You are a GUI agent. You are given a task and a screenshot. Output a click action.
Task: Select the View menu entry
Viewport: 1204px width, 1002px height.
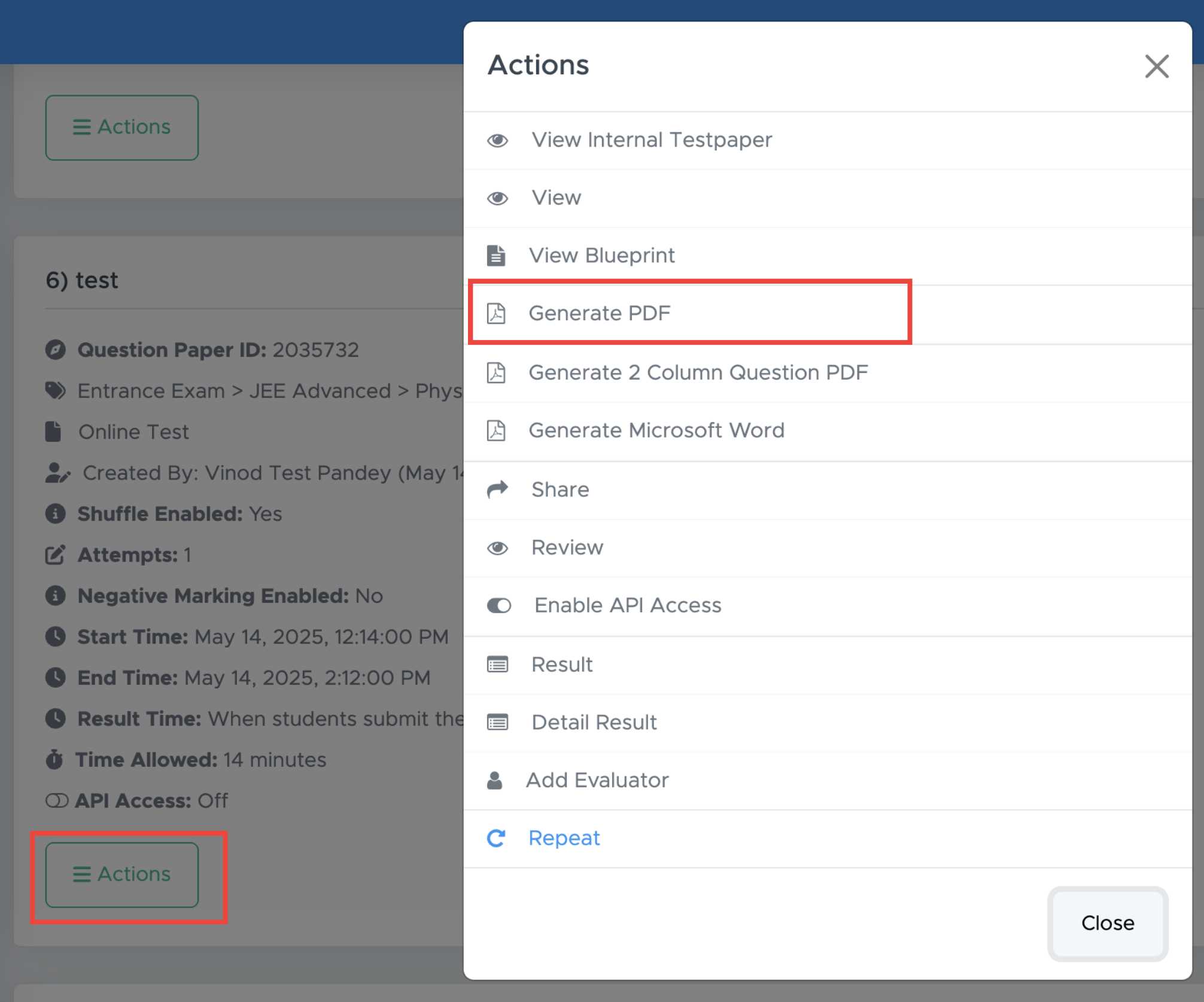click(556, 198)
